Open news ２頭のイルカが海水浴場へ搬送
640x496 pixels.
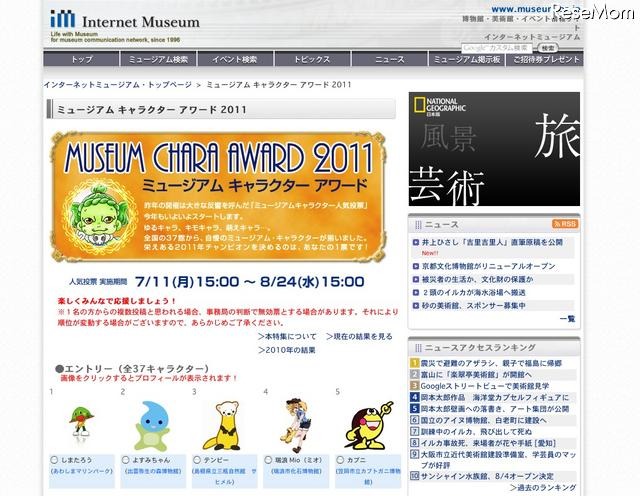pyautogui.click(x=473, y=292)
